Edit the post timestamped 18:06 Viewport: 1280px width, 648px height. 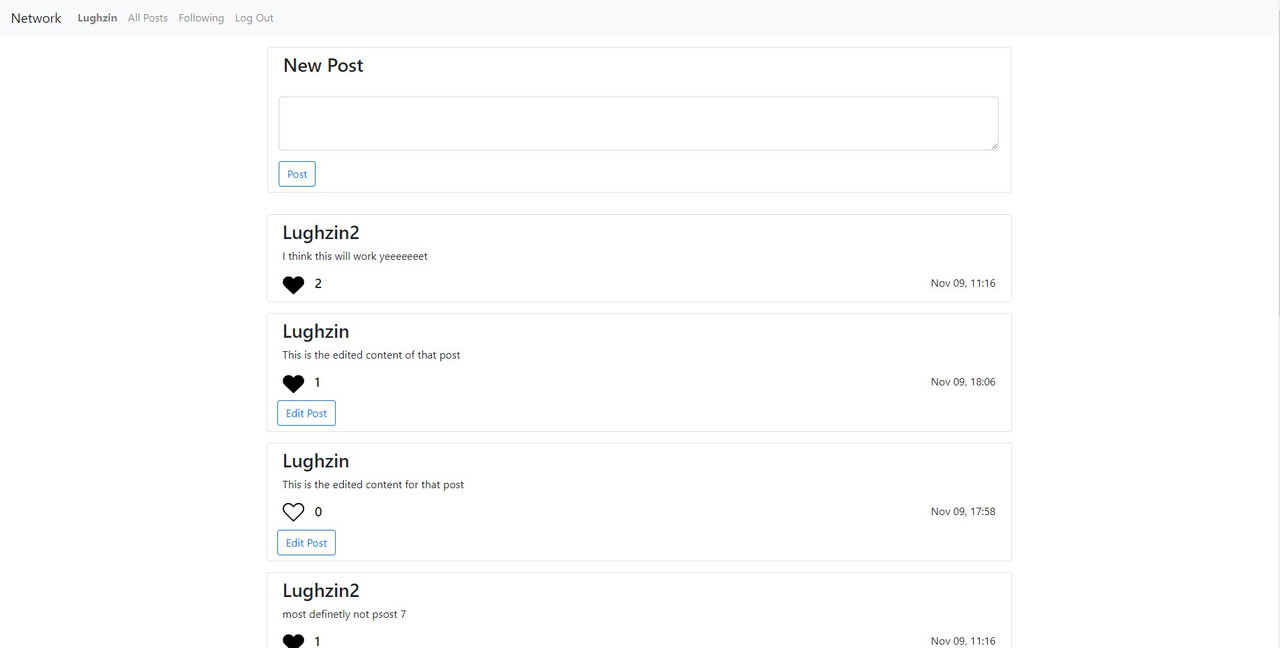coord(306,412)
